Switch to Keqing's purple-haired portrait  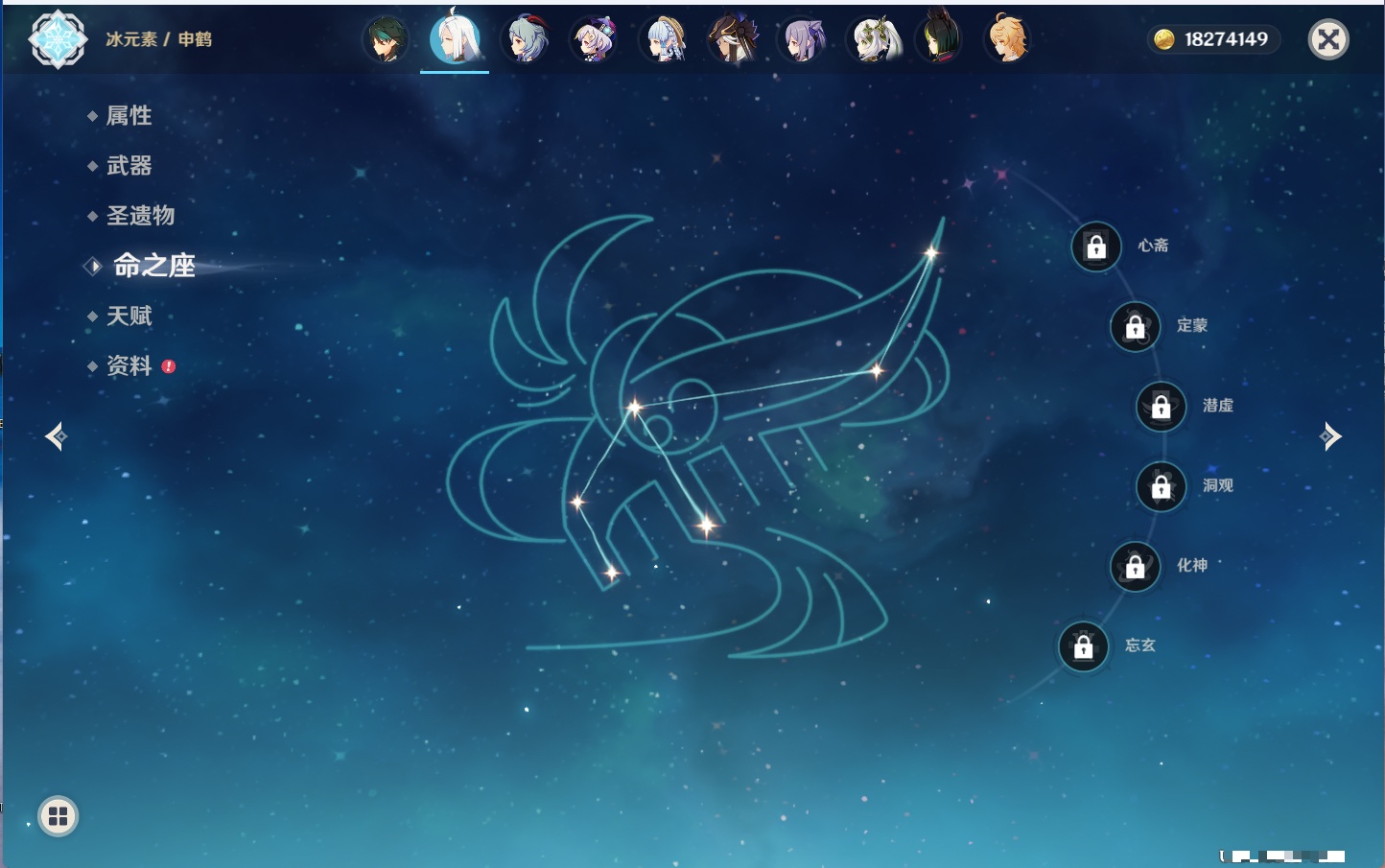click(802, 39)
